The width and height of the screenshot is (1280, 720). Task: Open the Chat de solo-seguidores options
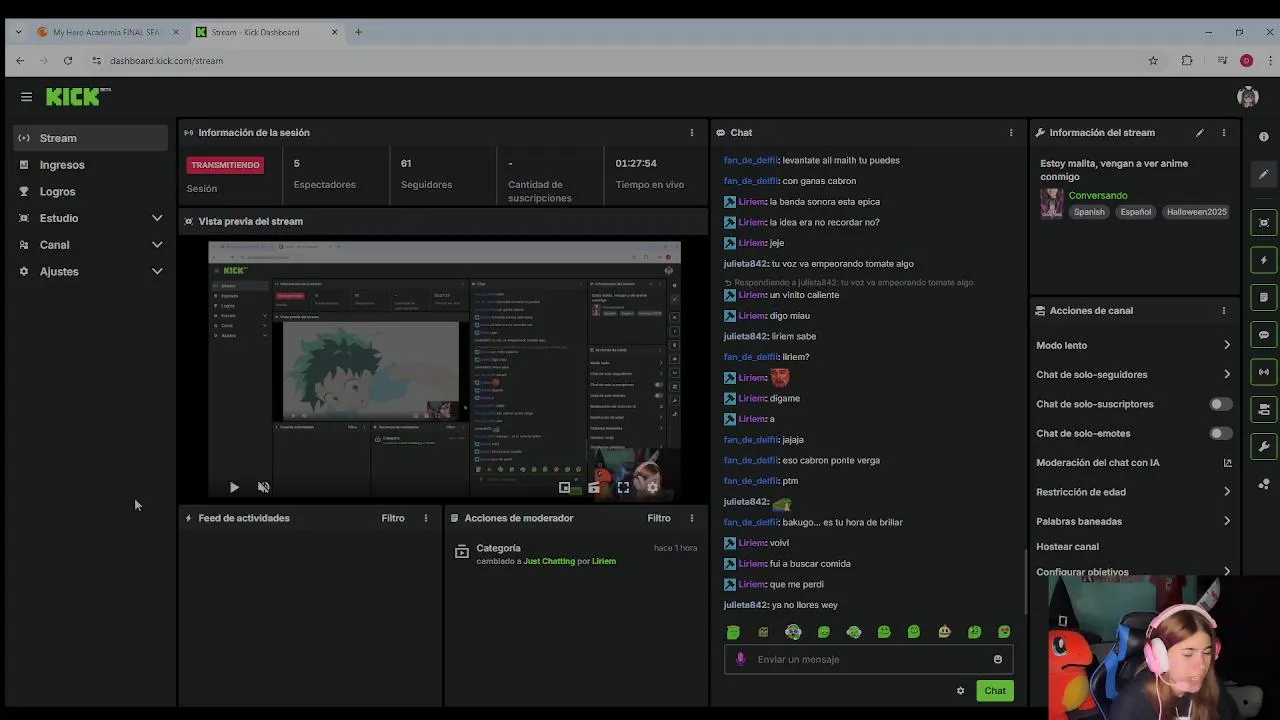pyautogui.click(x=1134, y=374)
